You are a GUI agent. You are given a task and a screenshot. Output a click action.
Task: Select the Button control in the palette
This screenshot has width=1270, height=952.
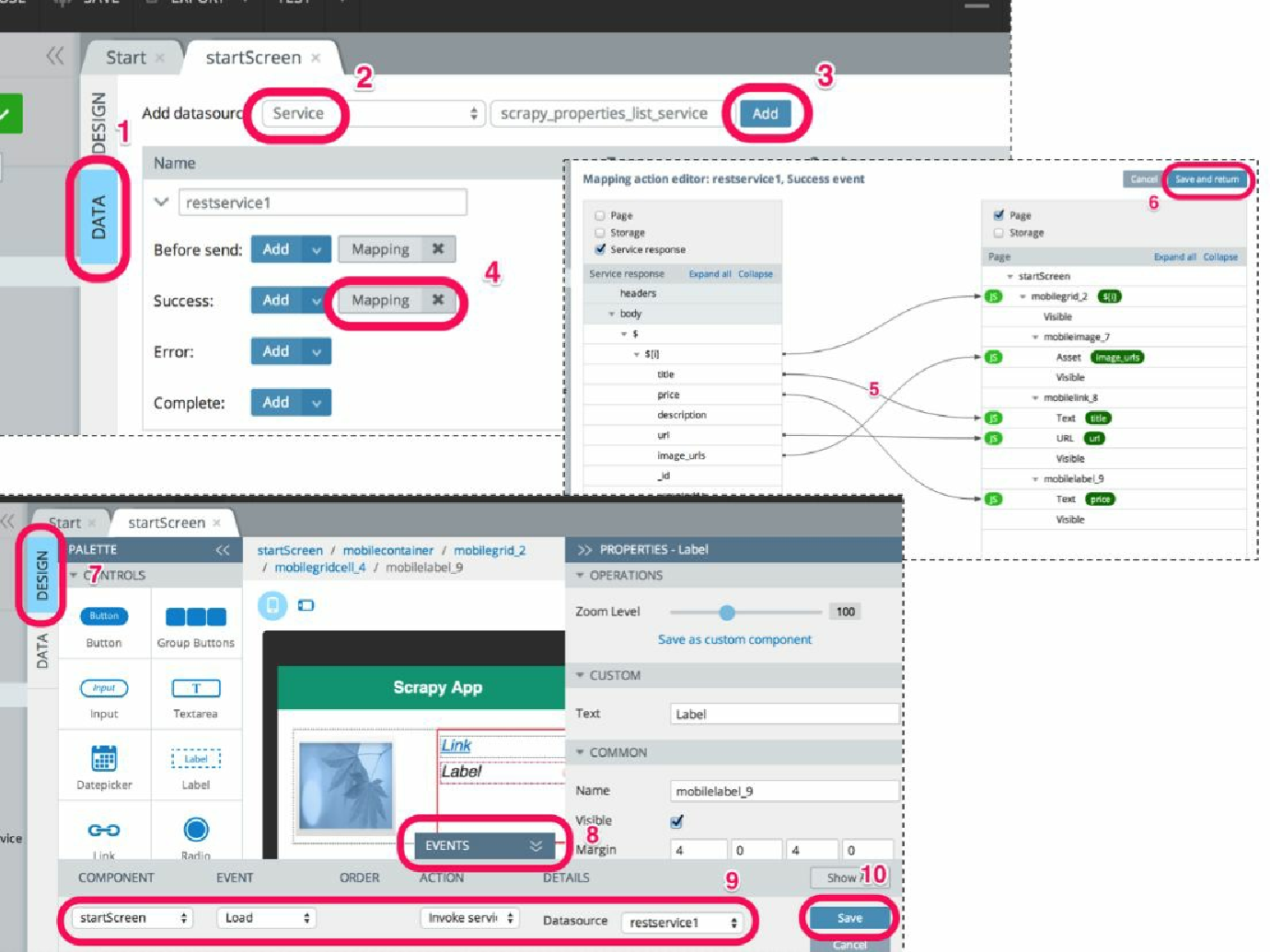pyautogui.click(x=104, y=616)
